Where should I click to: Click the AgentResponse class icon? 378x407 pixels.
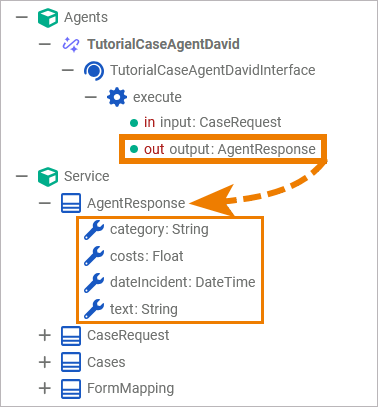pyautogui.click(x=71, y=203)
